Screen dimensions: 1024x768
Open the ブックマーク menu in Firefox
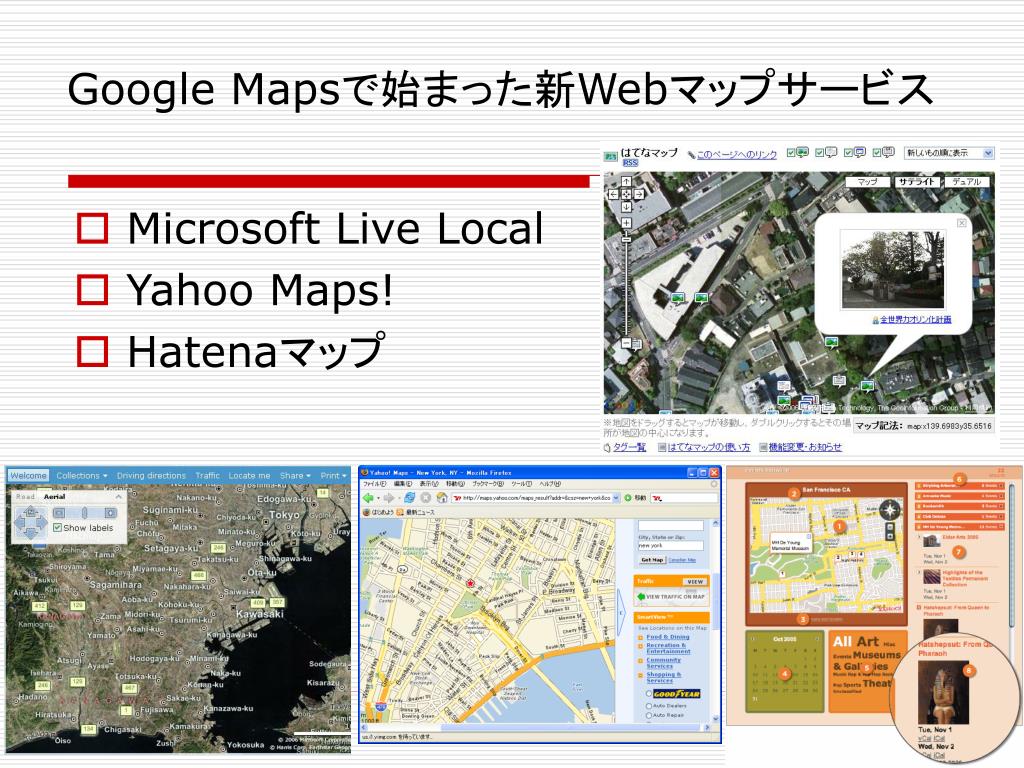point(488,484)
